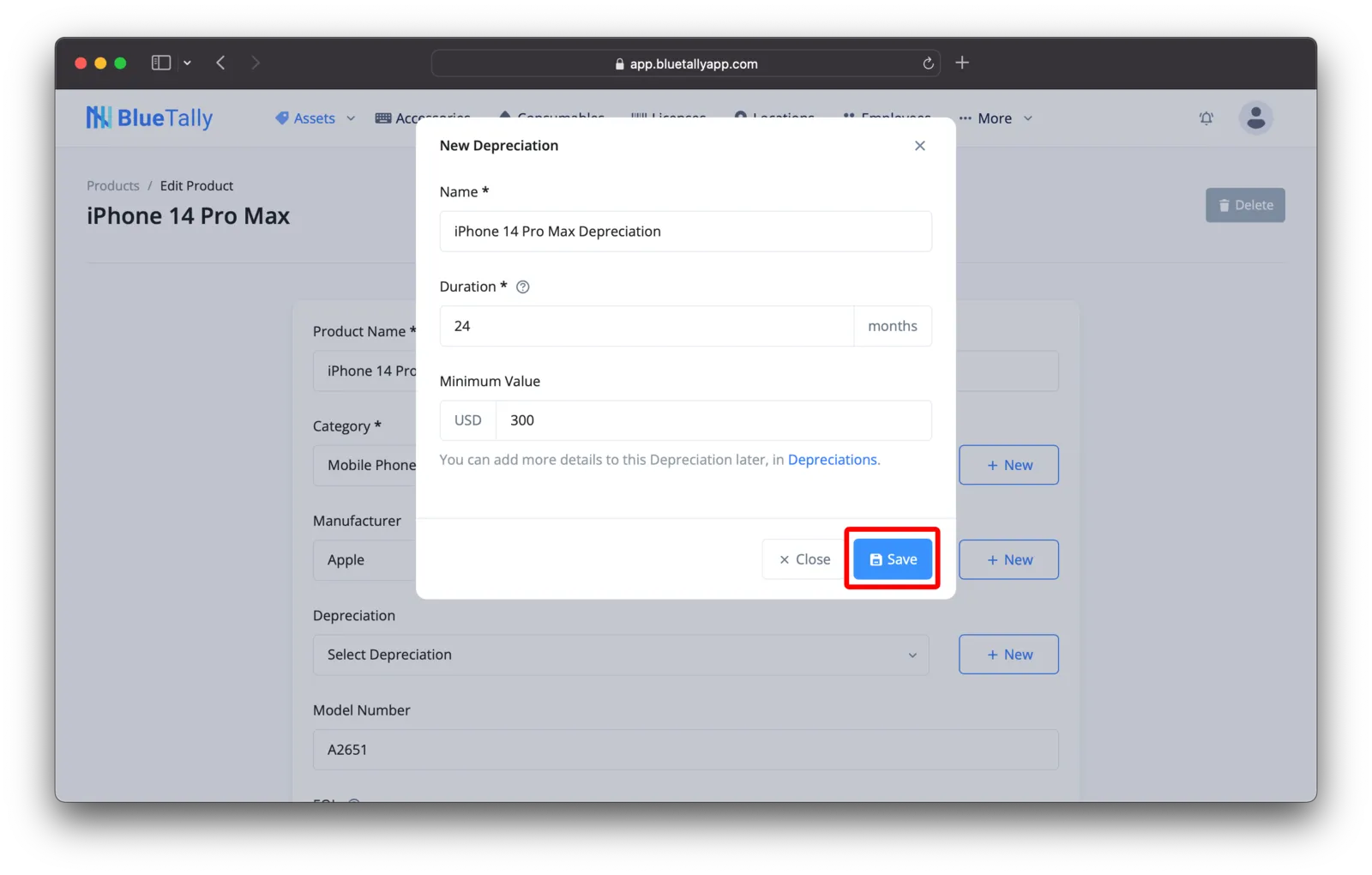Open the Select Depreciation dropdown

pyautogui.click(x=621, y=655)
